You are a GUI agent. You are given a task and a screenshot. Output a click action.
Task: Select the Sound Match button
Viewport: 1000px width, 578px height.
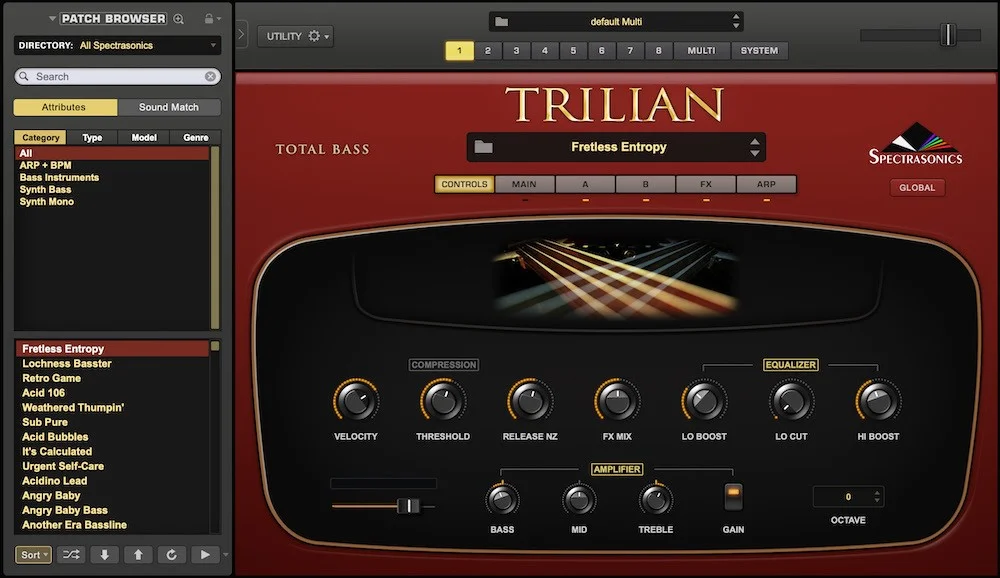[169, 107]
